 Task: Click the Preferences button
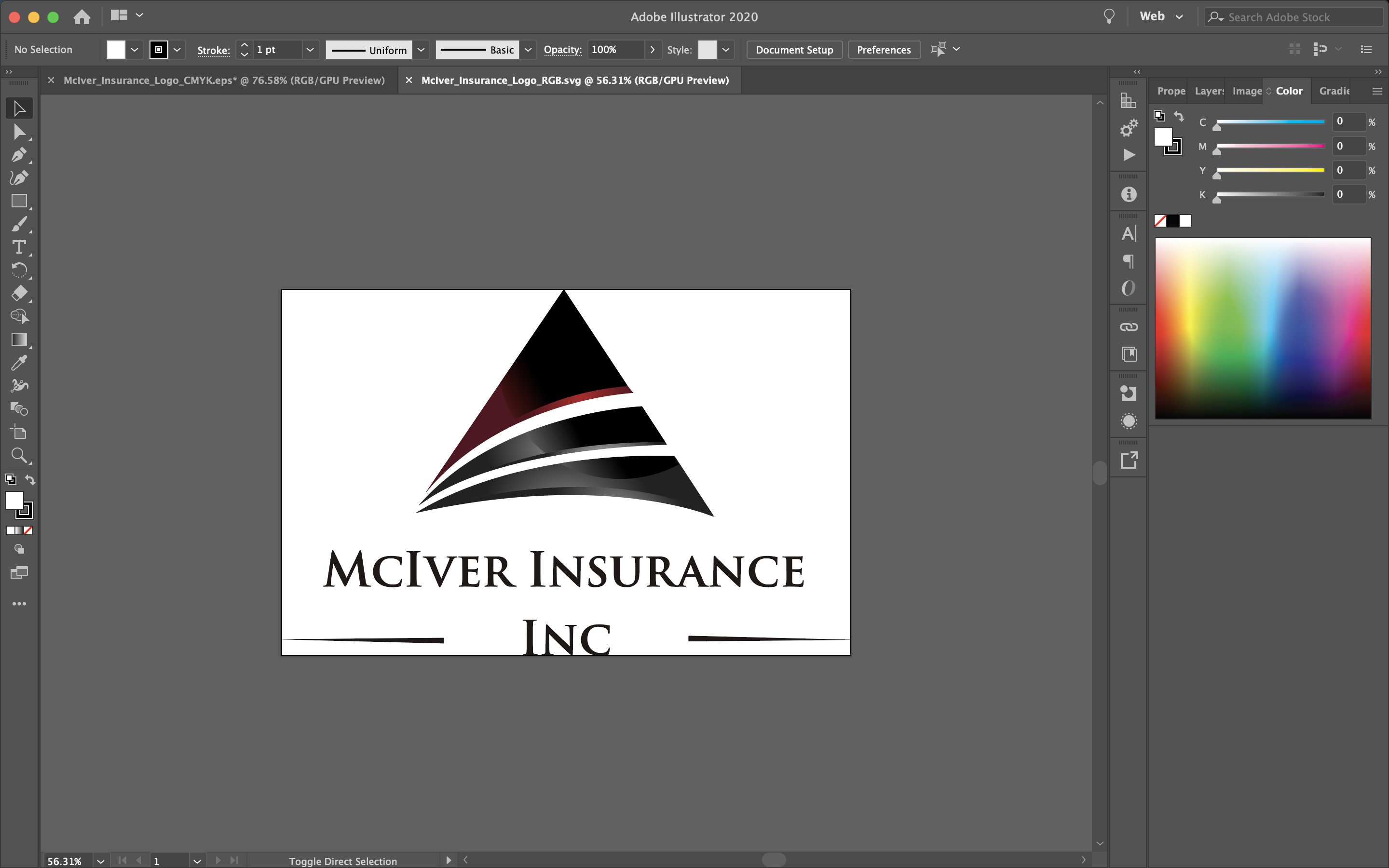coord(884,50)
